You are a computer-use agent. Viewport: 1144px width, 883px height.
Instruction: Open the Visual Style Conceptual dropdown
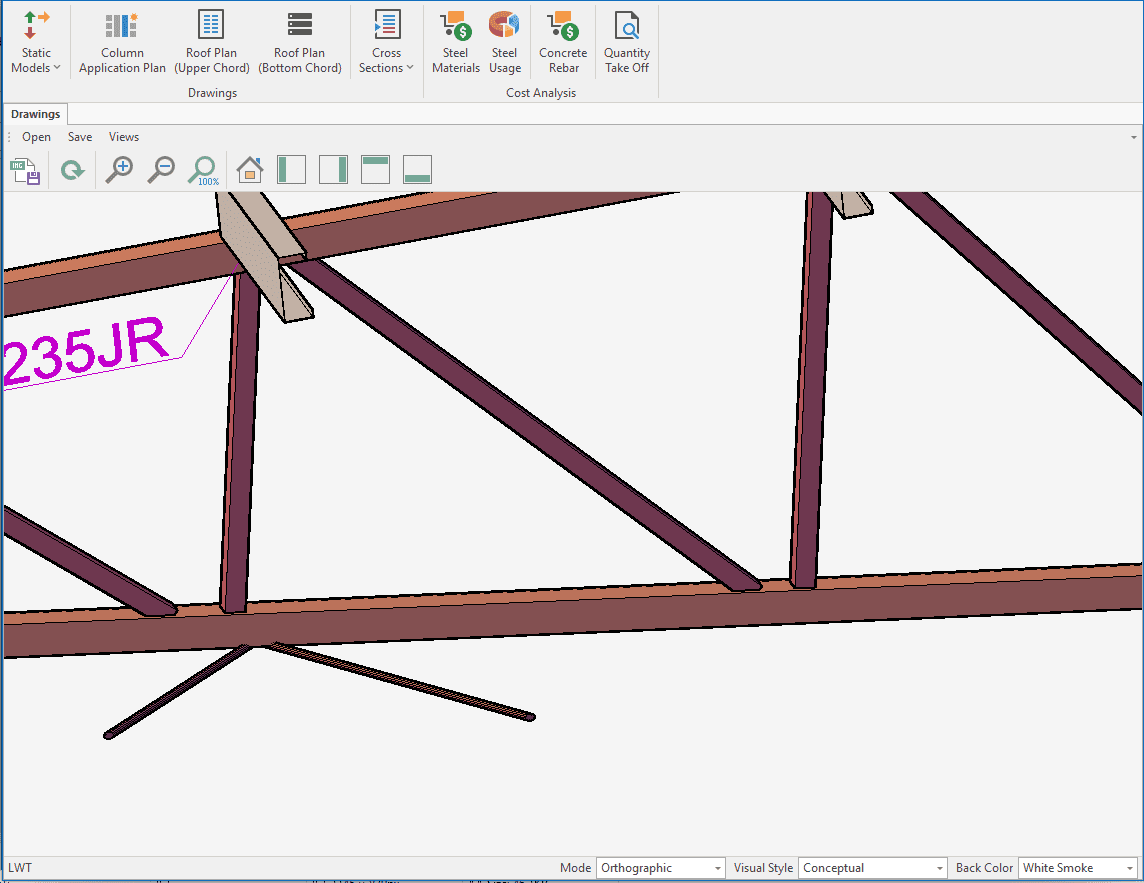(x=872, y=868)
